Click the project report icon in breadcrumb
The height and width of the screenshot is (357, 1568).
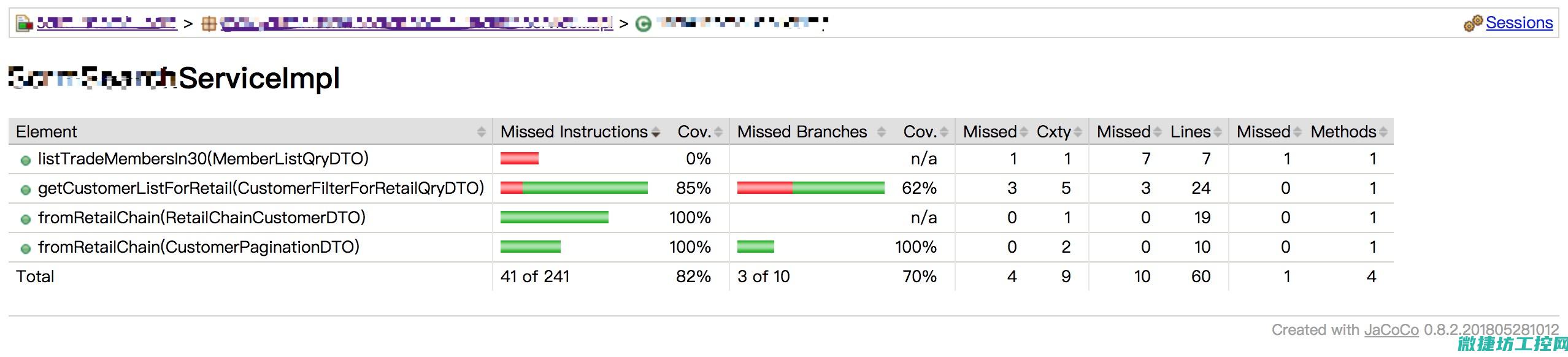click(24, 24)
